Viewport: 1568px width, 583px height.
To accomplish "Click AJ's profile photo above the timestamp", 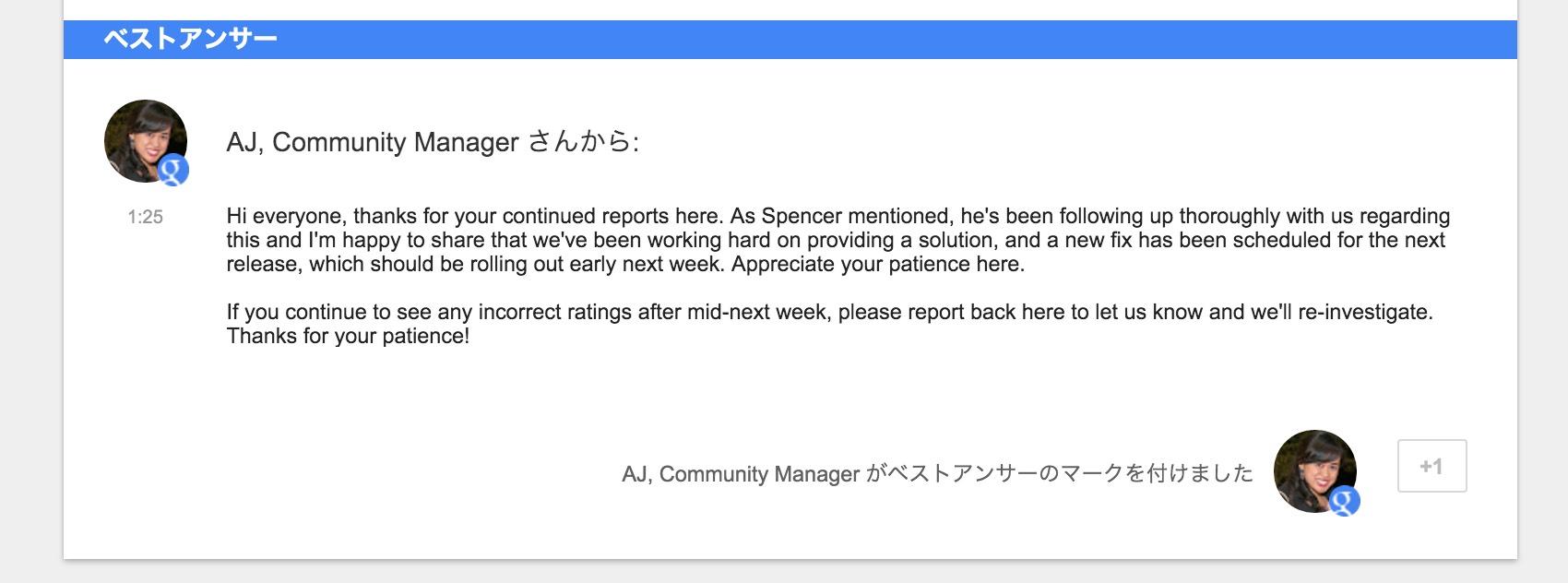I will tap(144, 138).
